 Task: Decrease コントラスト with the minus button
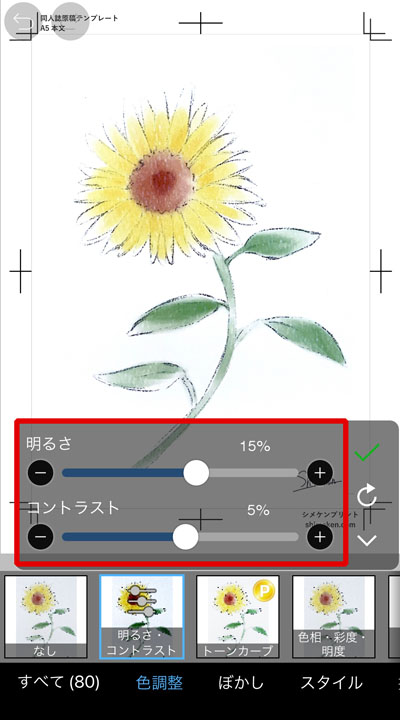coord(40,537)
